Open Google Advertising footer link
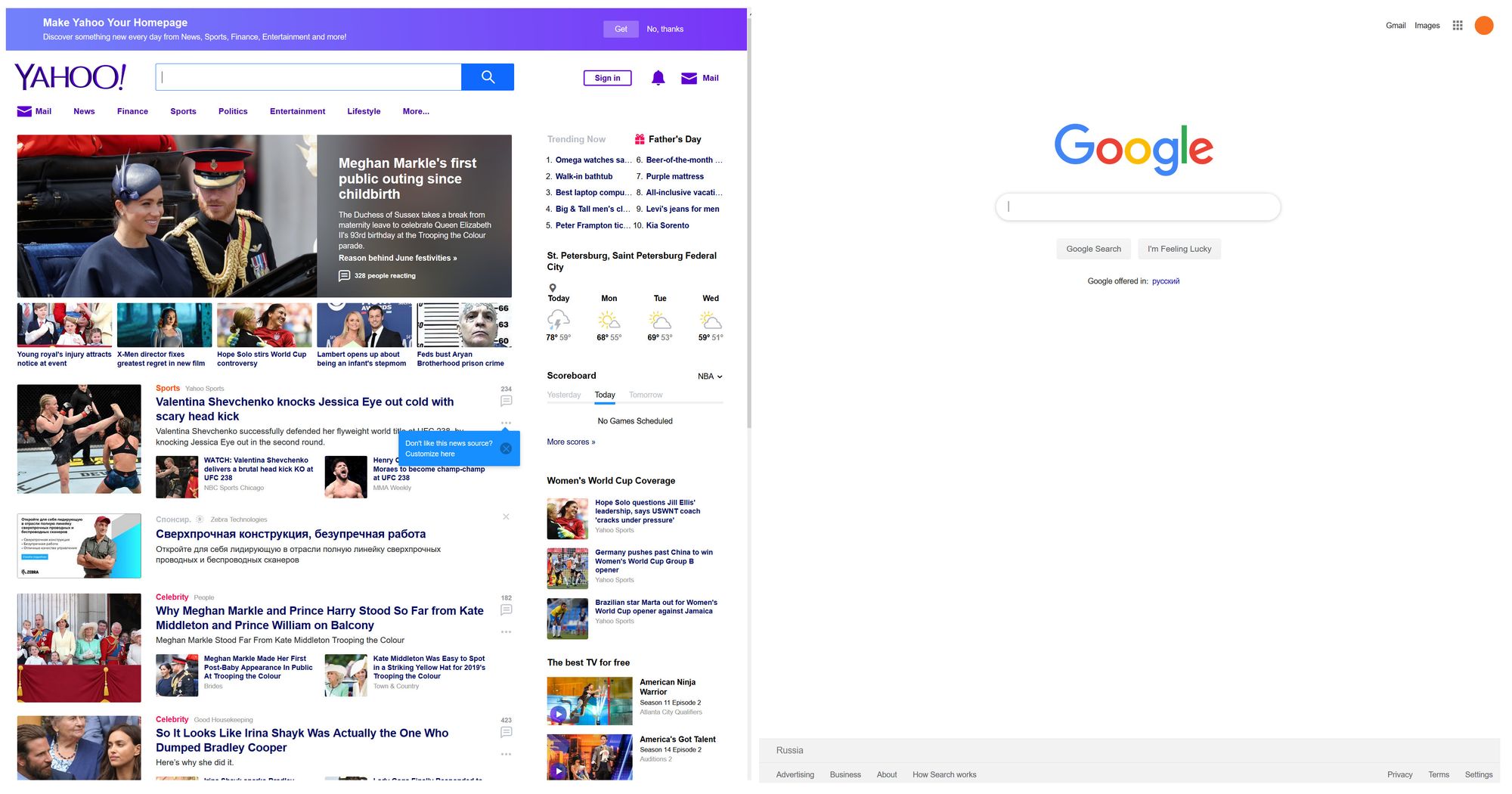This screenshot has height=794, width=1512. pyautogui.click(x=795, y=774)
